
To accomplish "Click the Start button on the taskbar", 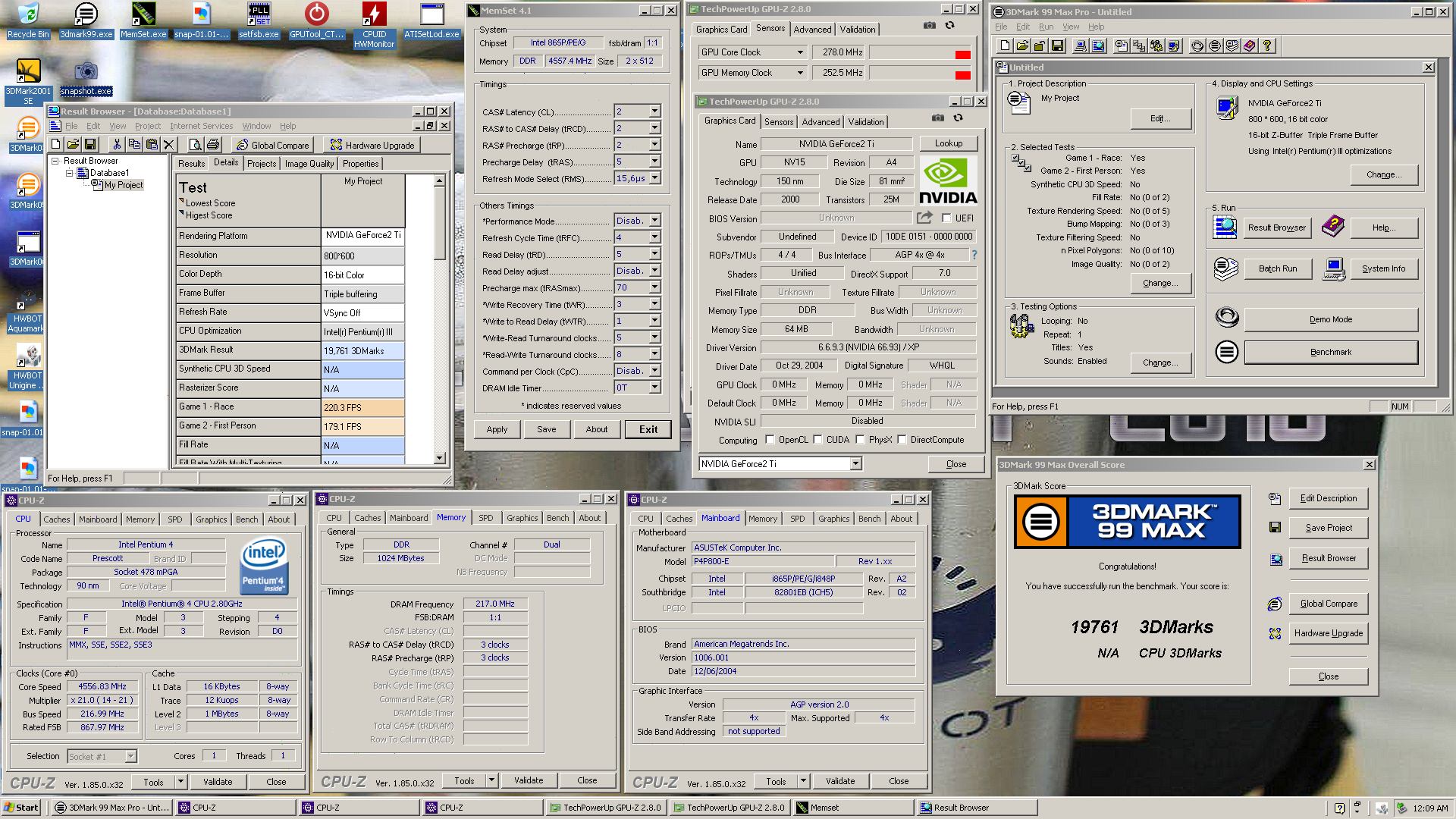I will pos(21,808).
